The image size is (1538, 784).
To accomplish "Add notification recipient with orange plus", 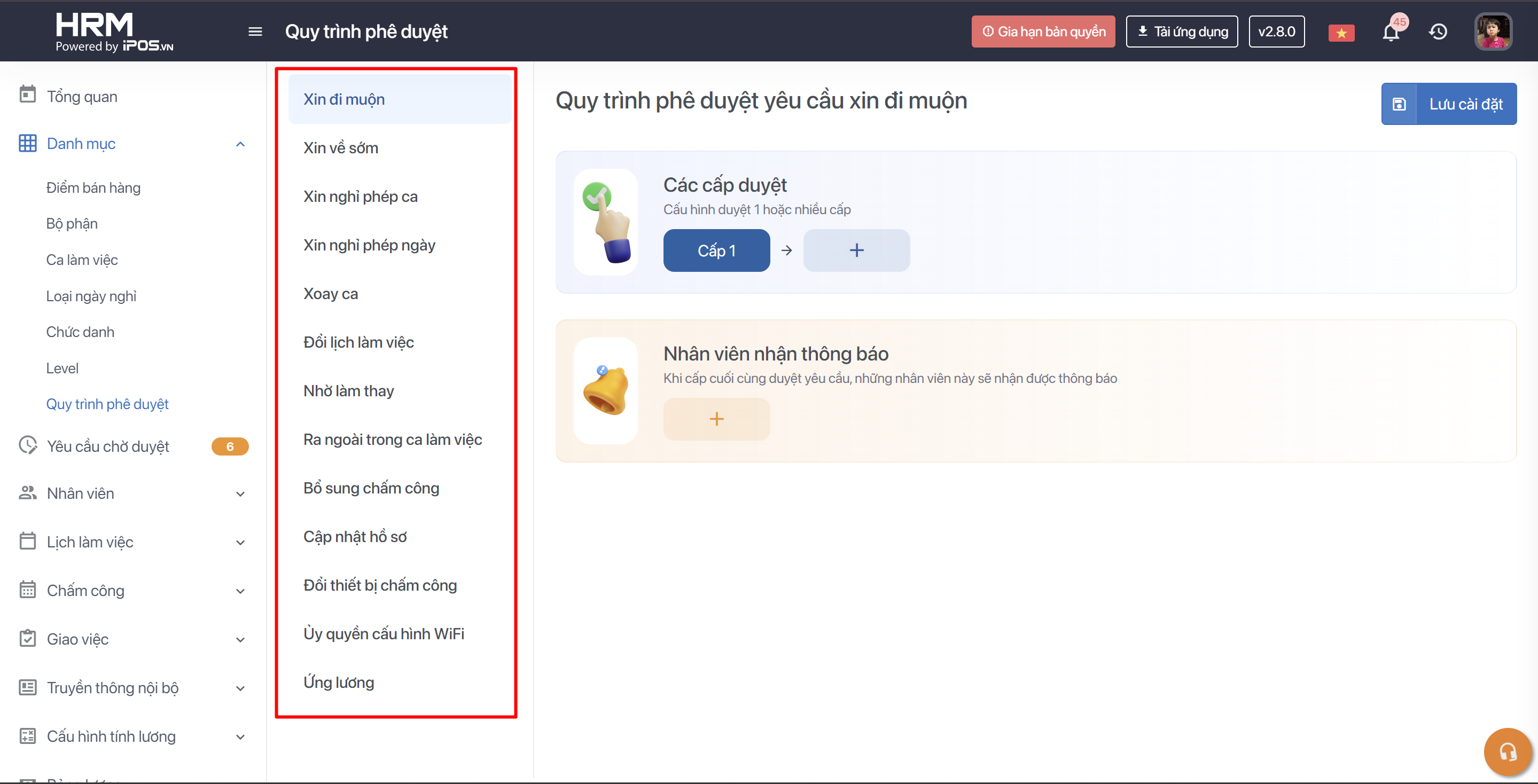I will [716, 419].
